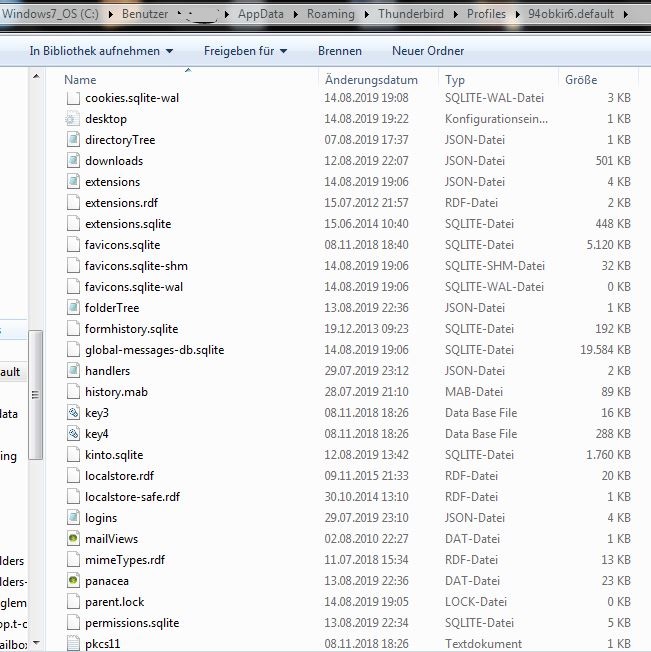Click the panacea DAT file icon
The width and height of the screenshot is (651, 652).
[x=73, y=581]
